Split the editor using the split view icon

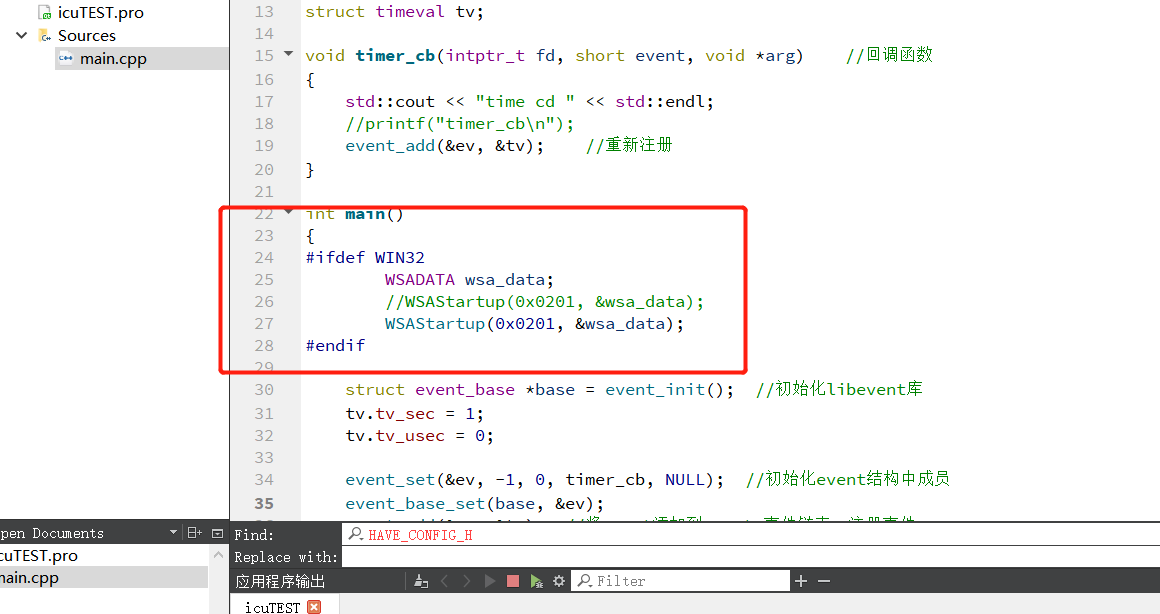tap(192, 532)
